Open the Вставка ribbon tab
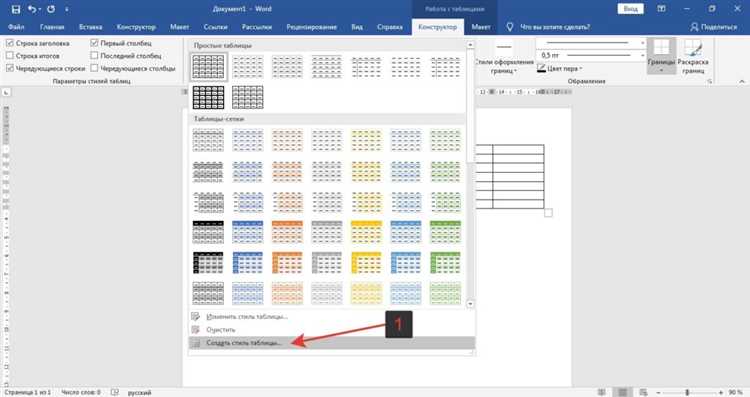 (90, 27)
